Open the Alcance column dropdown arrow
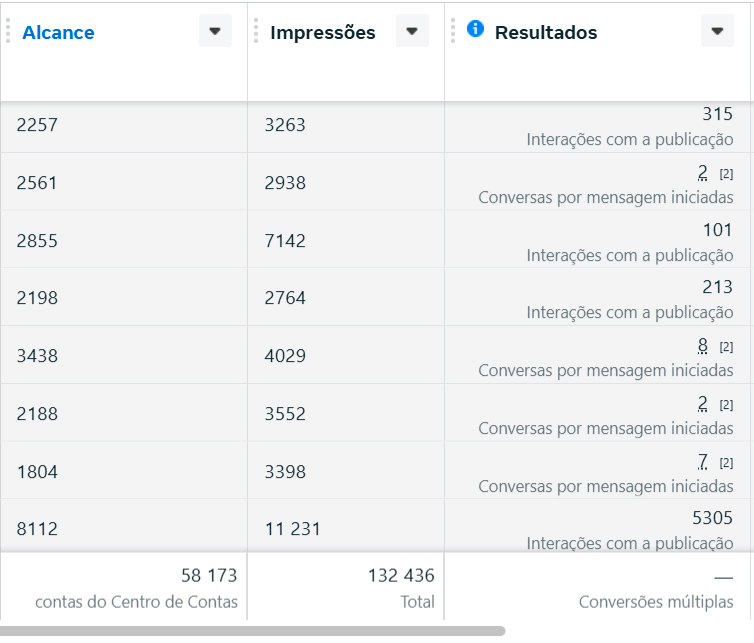754x643 pixels. (x=215, y=31)
